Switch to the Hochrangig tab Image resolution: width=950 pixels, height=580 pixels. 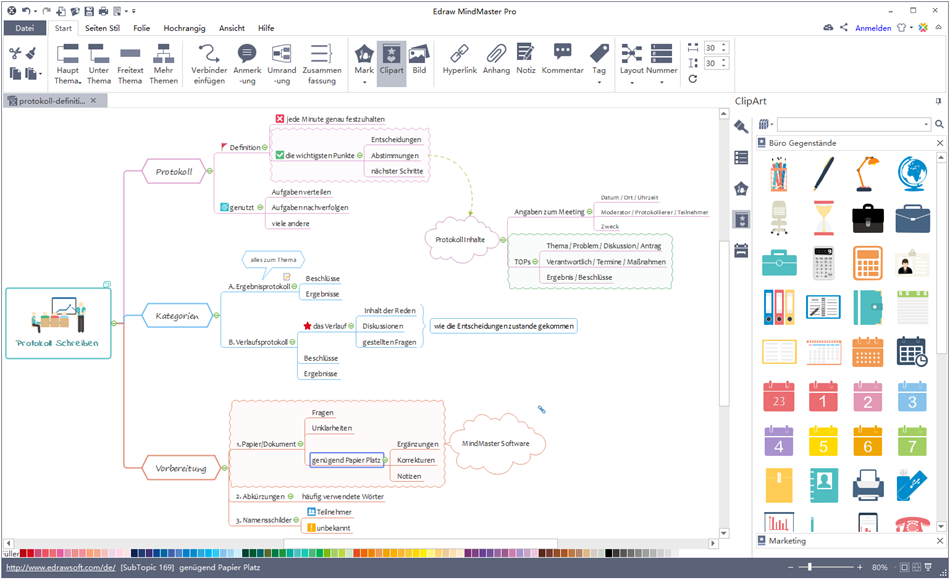click(x=184, y=28)
